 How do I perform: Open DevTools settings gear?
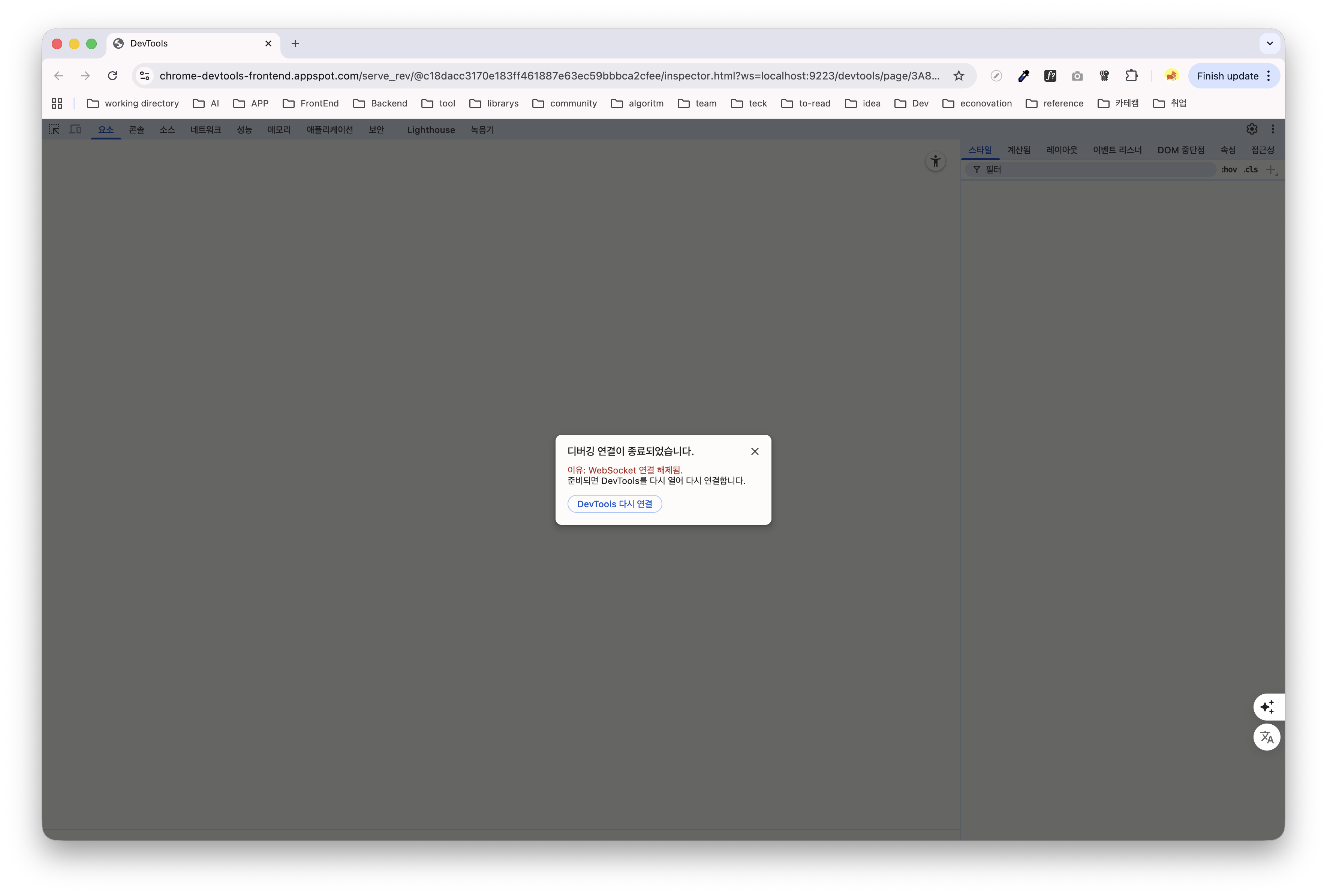pos(1252,129)
